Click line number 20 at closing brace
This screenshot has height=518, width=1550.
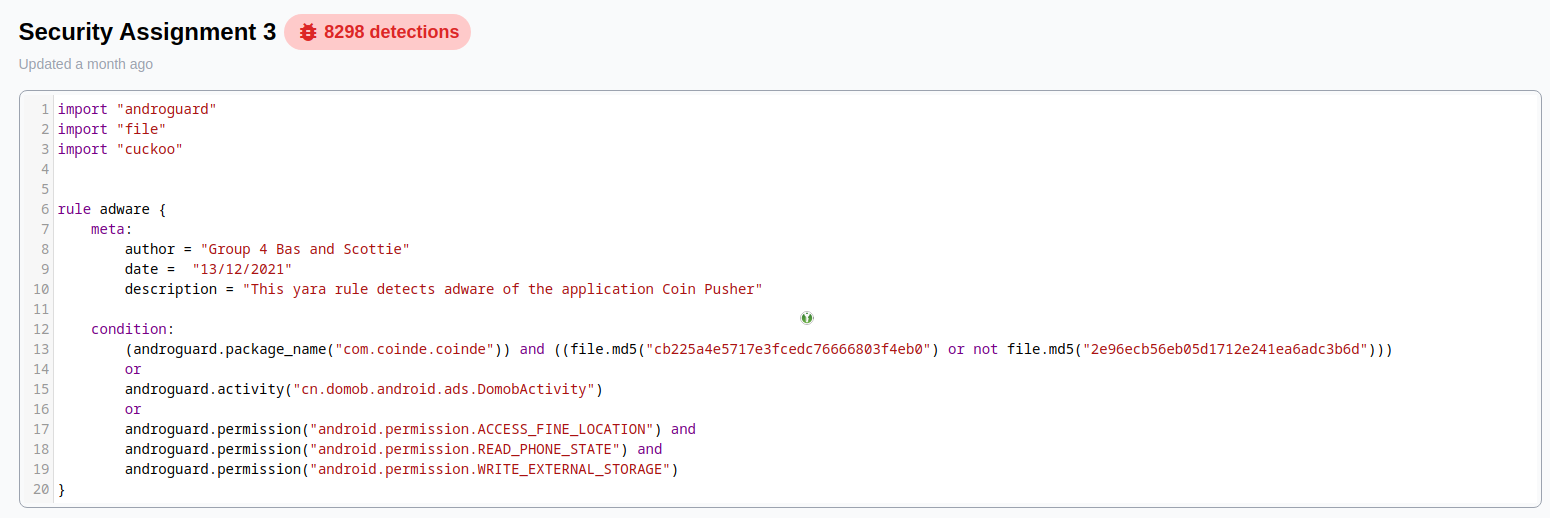tap(41, 489)
